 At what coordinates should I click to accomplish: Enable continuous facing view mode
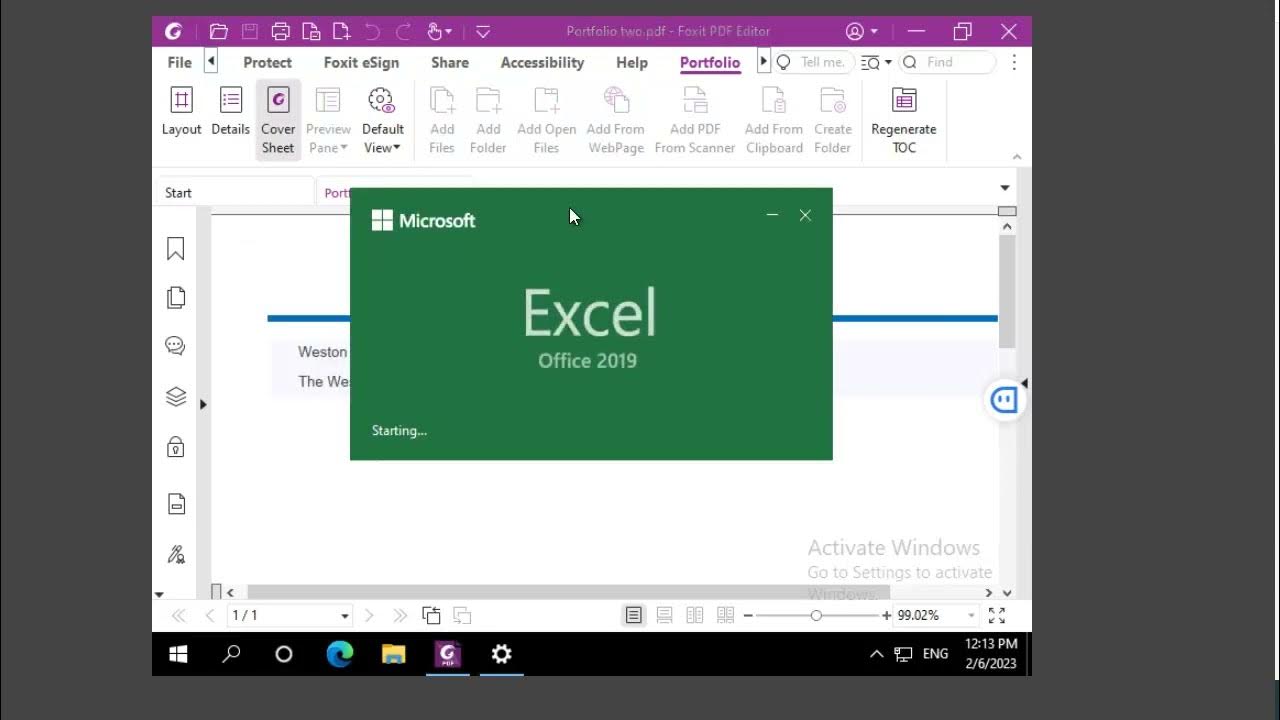point(726,615)
